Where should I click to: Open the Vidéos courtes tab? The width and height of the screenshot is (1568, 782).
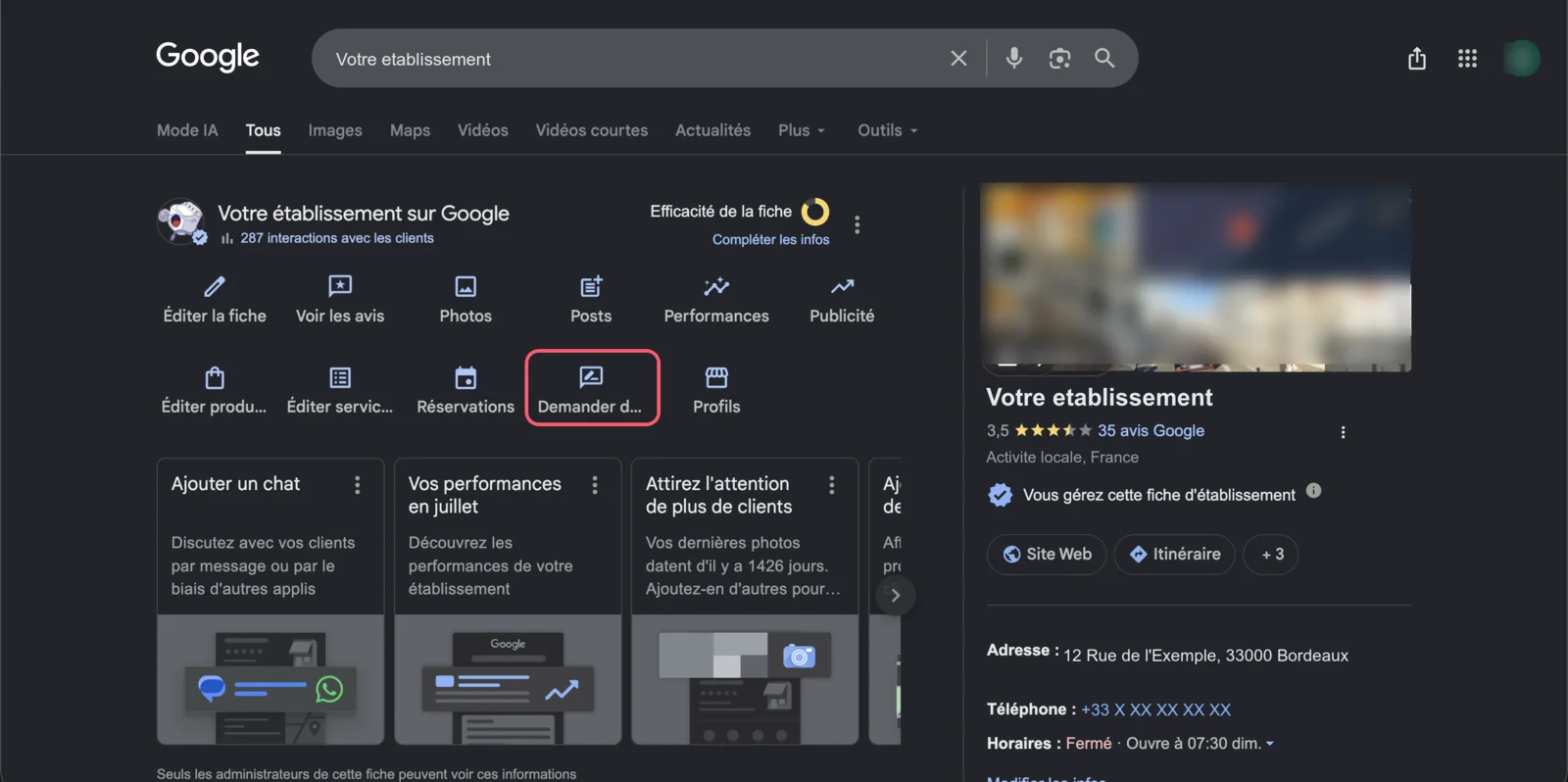592,130
